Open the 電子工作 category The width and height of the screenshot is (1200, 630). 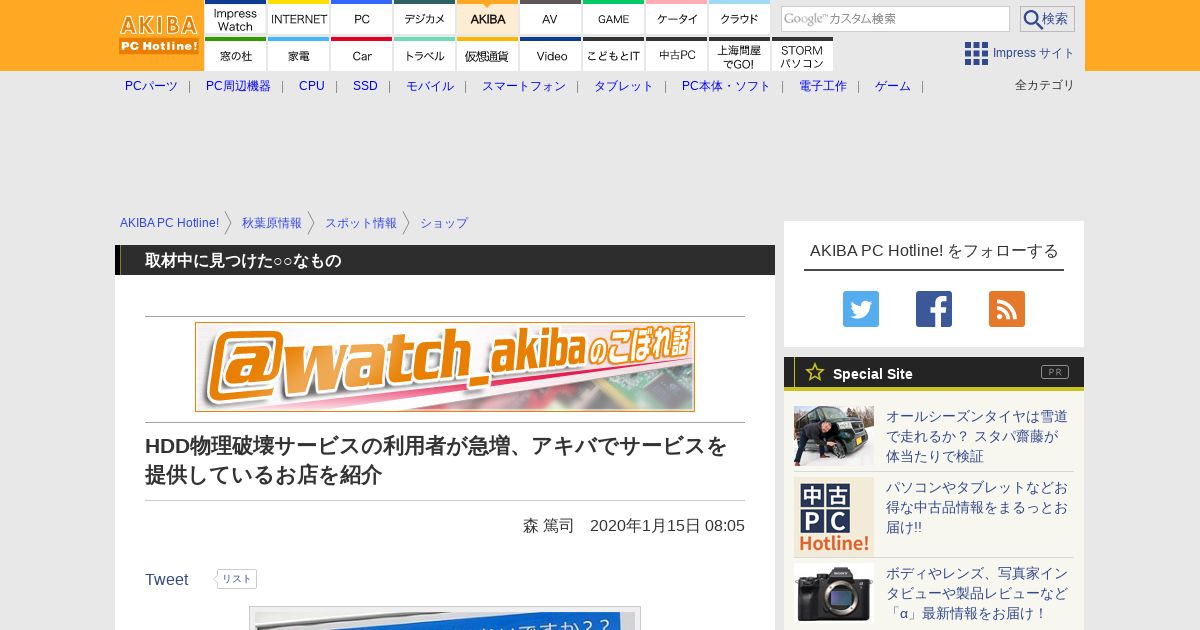coord(823,86)
